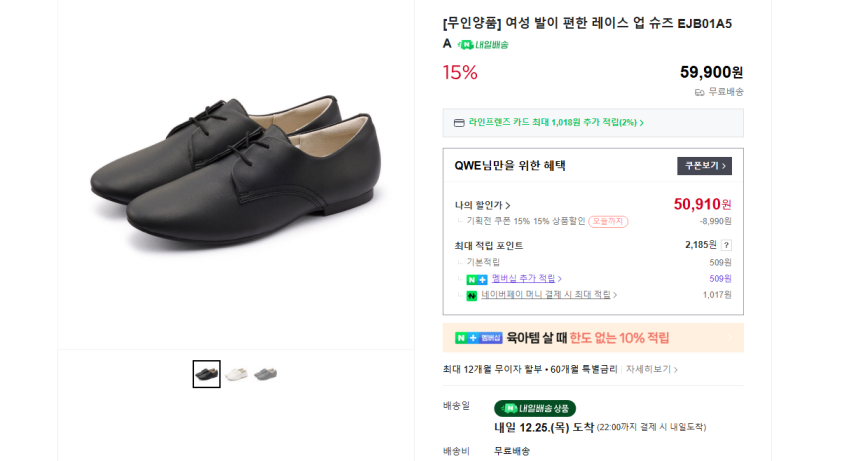Click the question mark help icon beside 2,185원

pyautogui.click(x=726, y=245)
